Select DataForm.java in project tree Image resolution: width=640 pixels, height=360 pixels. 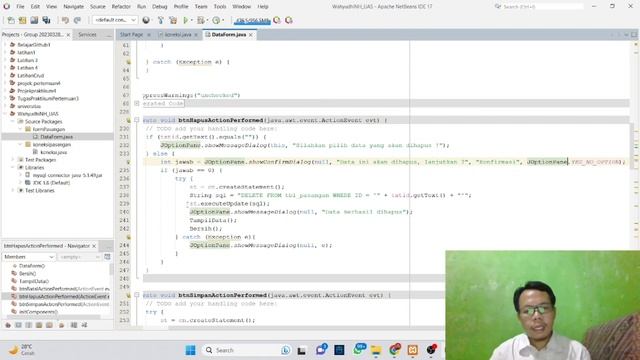56,137
